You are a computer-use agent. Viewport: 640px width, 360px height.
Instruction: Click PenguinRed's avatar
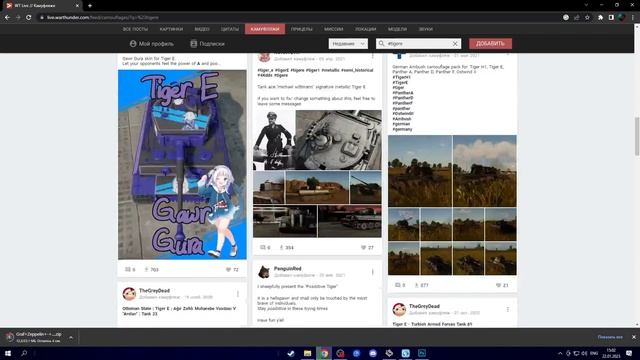264,272
